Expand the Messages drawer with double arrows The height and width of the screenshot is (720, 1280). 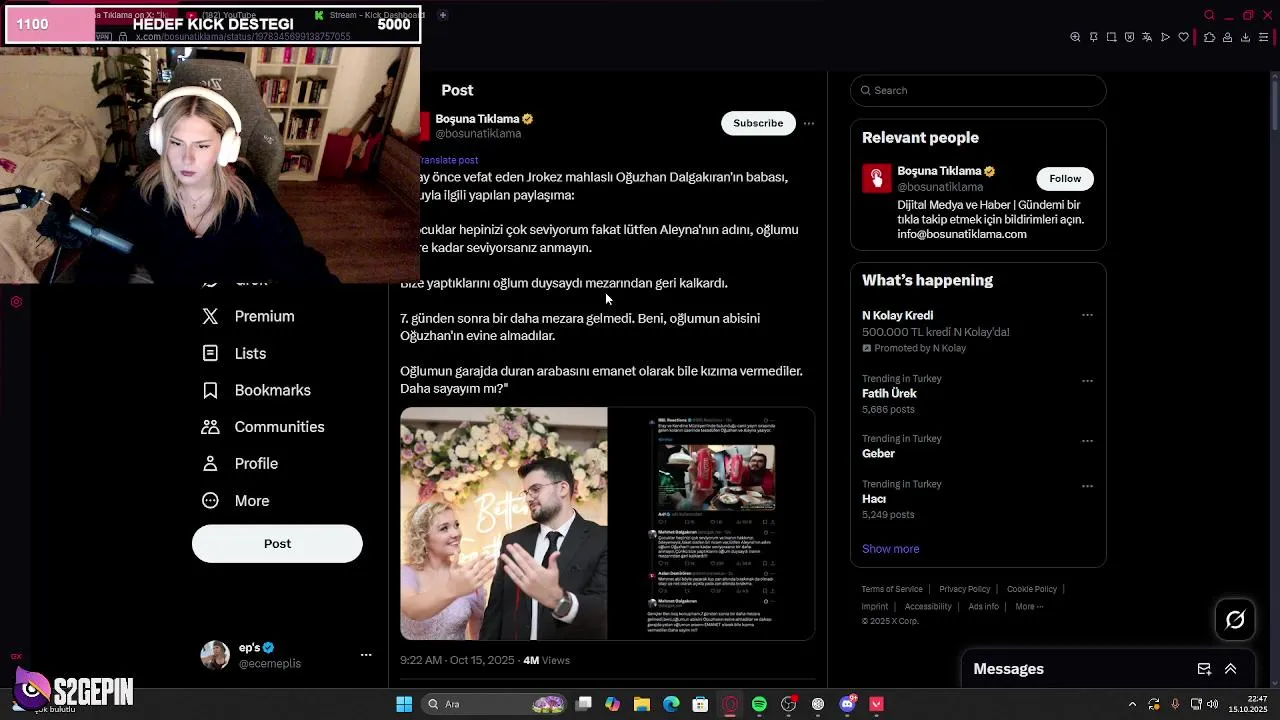pyautogui.click(x=1231, y=669)
